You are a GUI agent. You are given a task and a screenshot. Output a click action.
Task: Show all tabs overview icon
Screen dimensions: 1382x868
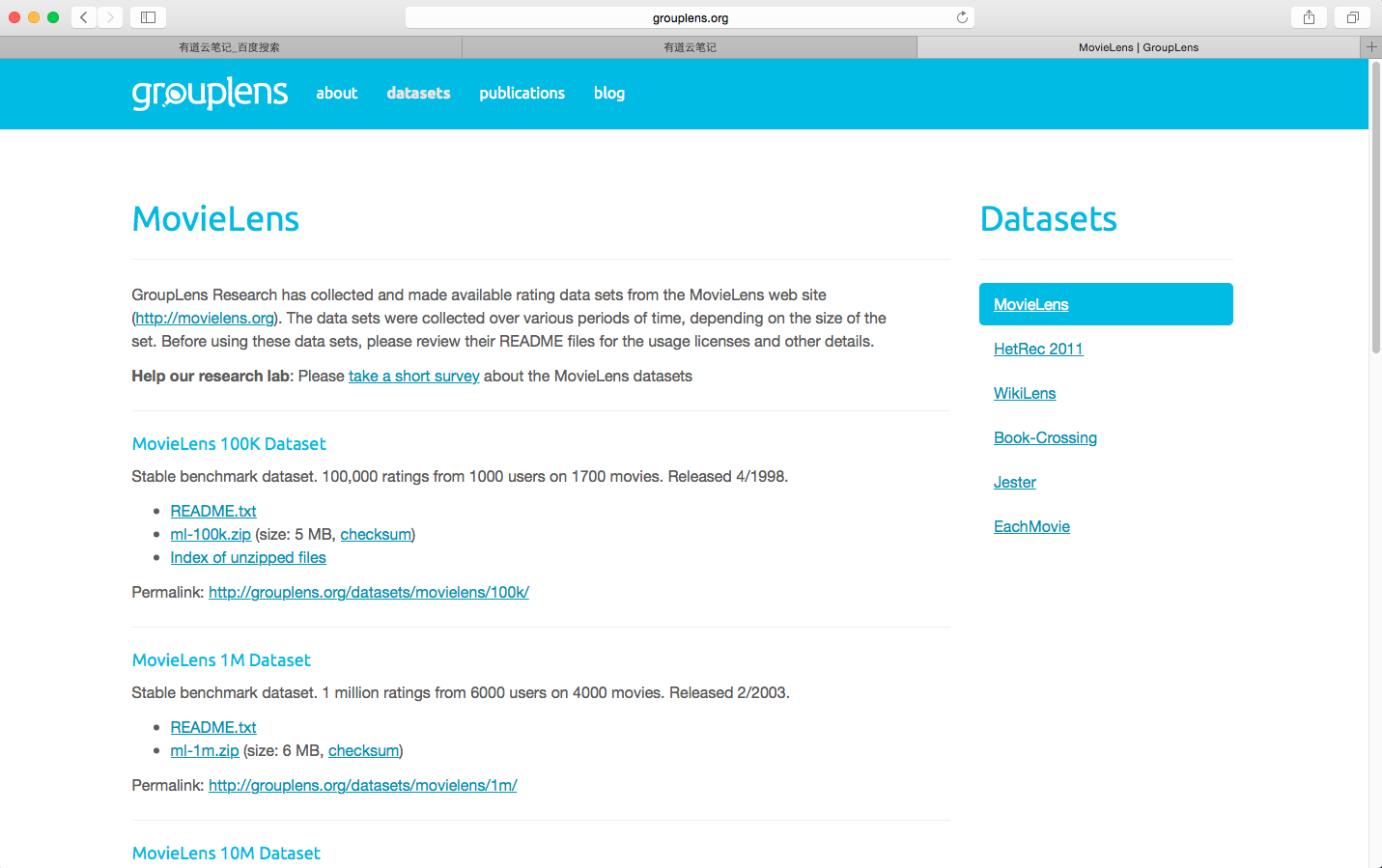1352,17
